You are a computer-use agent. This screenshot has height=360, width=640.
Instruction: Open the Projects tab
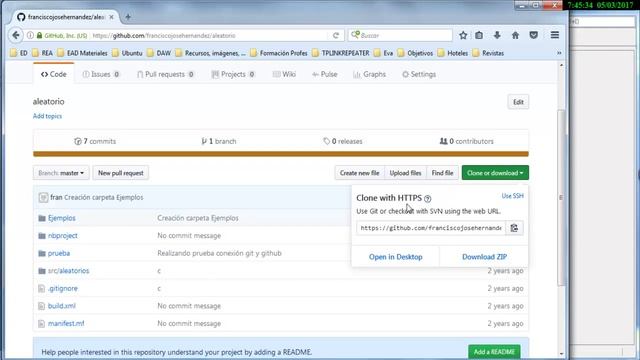[x=233, y=74]
